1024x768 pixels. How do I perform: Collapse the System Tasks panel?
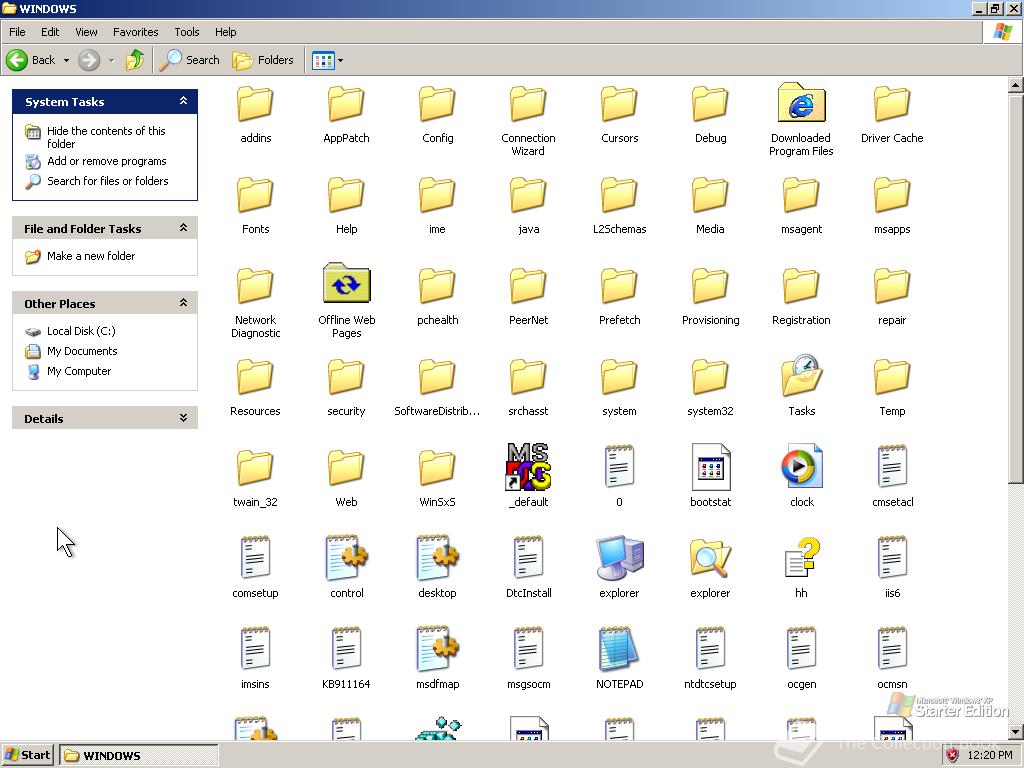click(x=184, y=101)
